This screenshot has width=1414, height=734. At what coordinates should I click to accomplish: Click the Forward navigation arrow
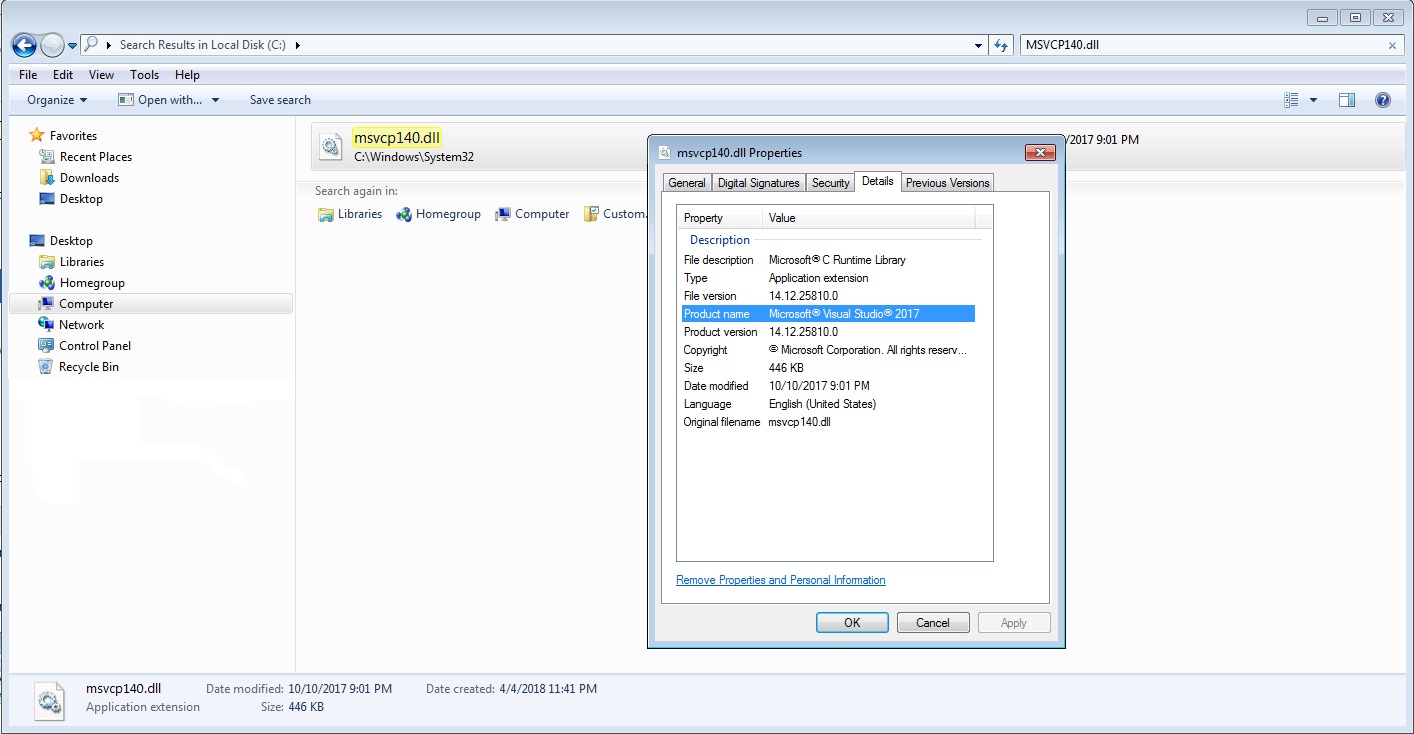tap(52, 45)
